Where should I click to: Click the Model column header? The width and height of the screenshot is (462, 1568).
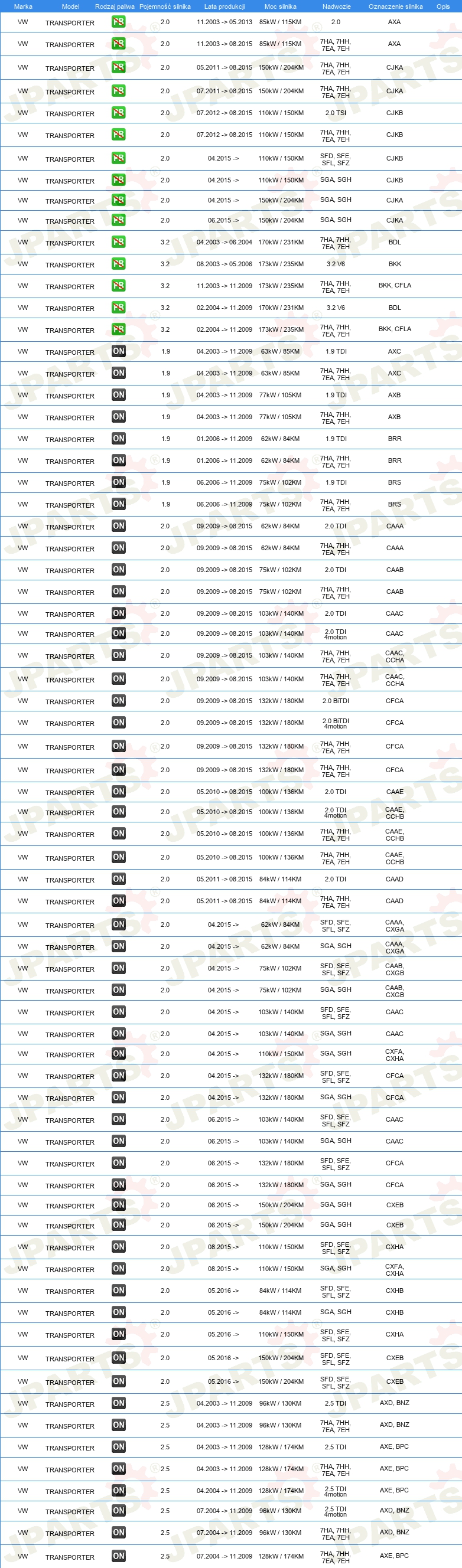click(x=71, y=6)
